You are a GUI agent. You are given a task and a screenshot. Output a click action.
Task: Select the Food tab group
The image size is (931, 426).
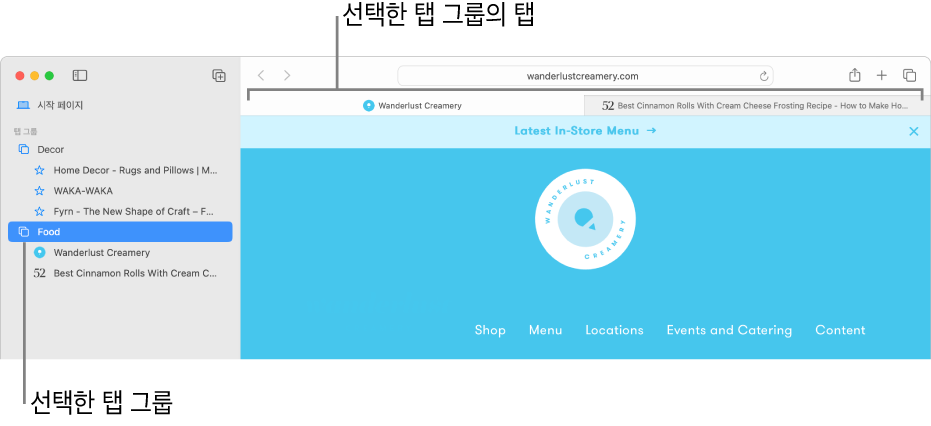point(121,232)
